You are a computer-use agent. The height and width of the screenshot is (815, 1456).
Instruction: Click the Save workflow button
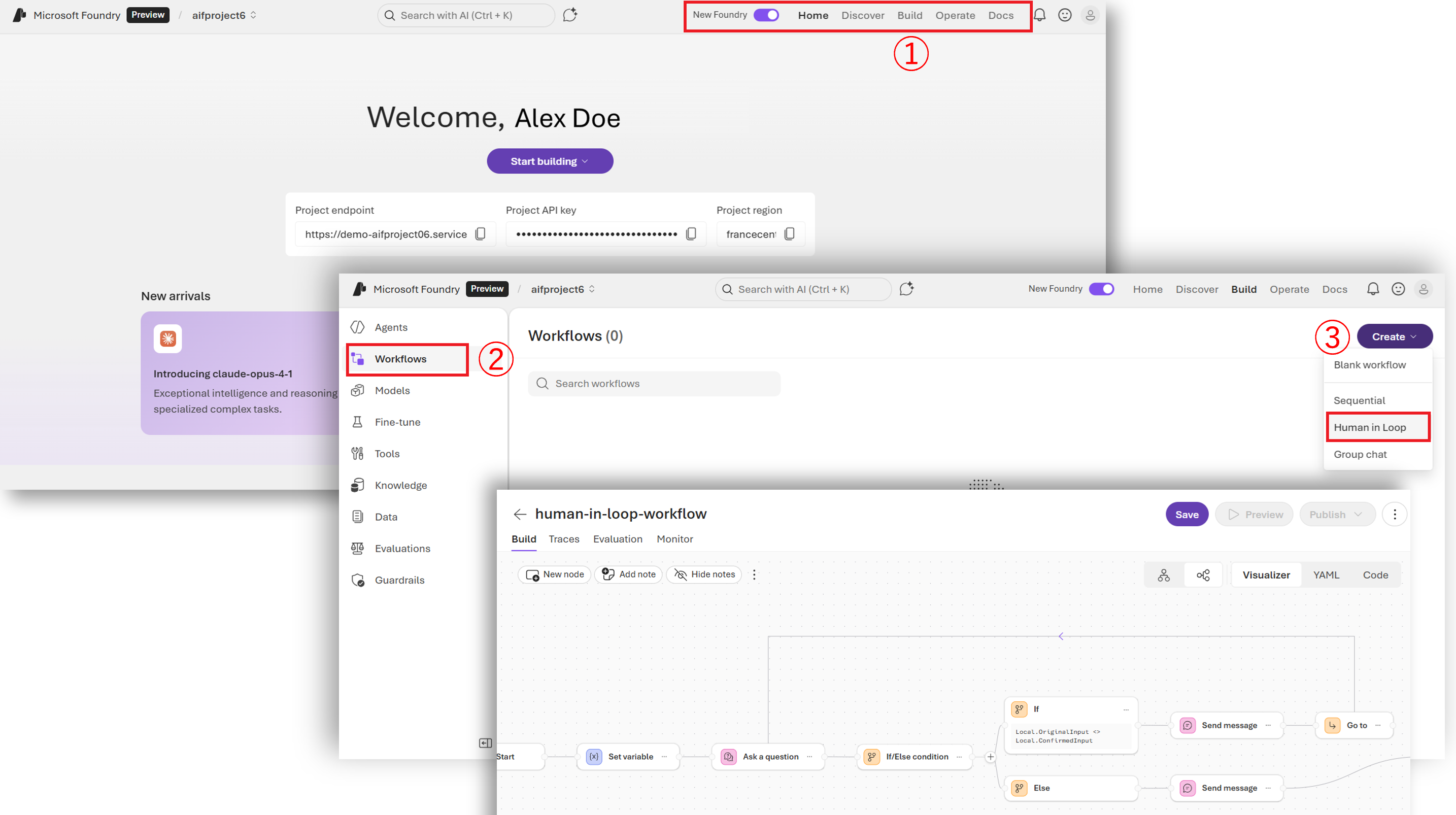tap(1187, 514)
